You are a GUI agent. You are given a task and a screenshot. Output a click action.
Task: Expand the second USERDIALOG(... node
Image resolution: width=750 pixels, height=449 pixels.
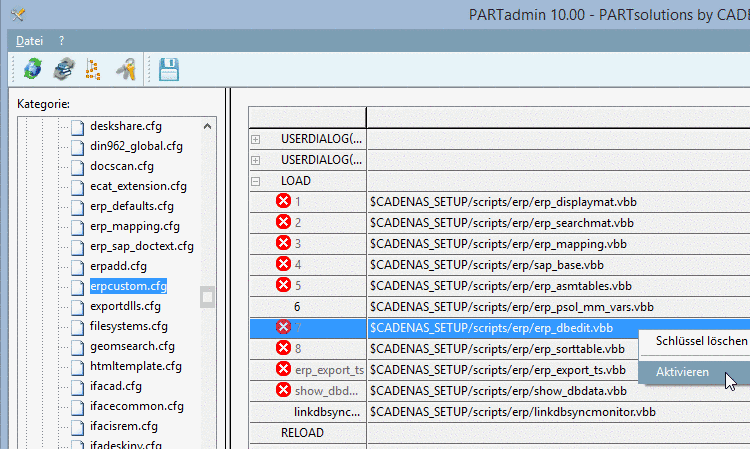[255, 160]
